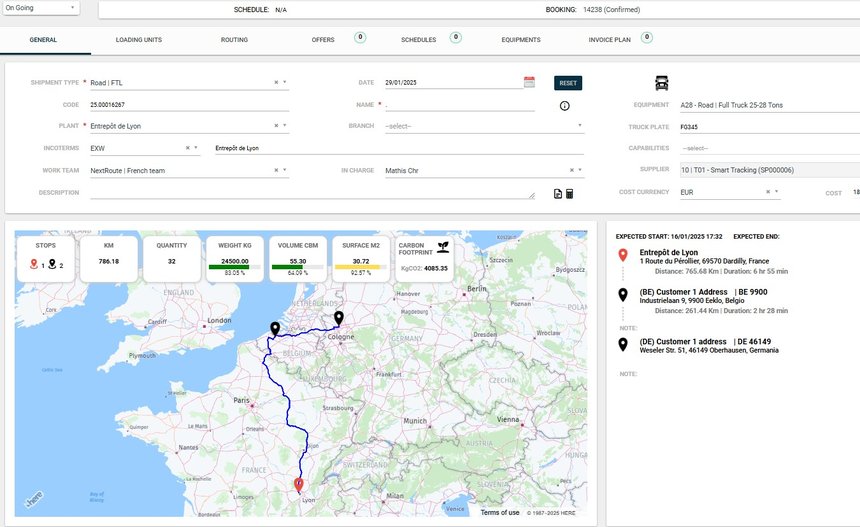
Task: Clear the Incoterms EXW value
Action: tap(188, 148)
